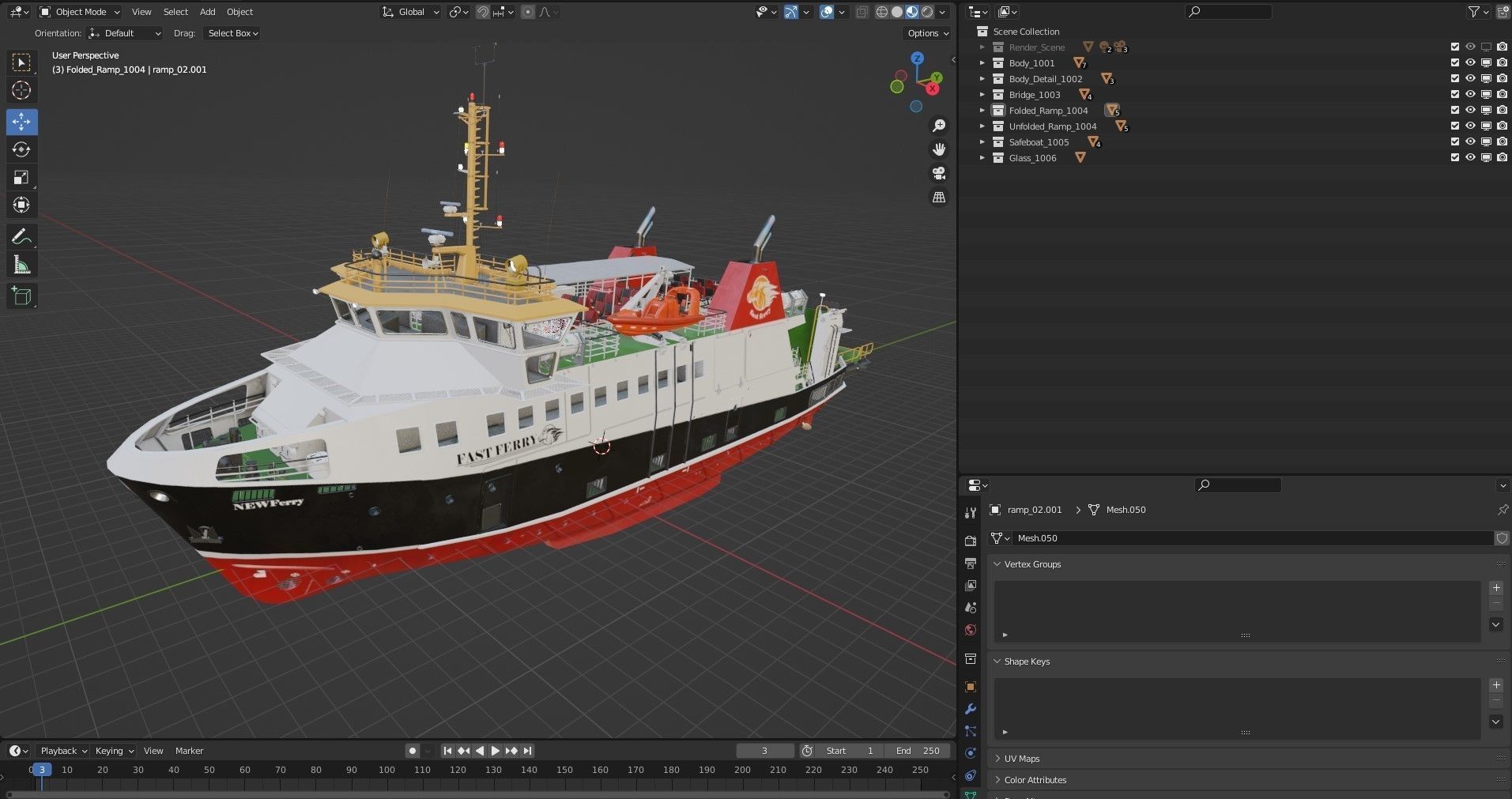
Task: Open the Select menu
Action: coord(175,12)
